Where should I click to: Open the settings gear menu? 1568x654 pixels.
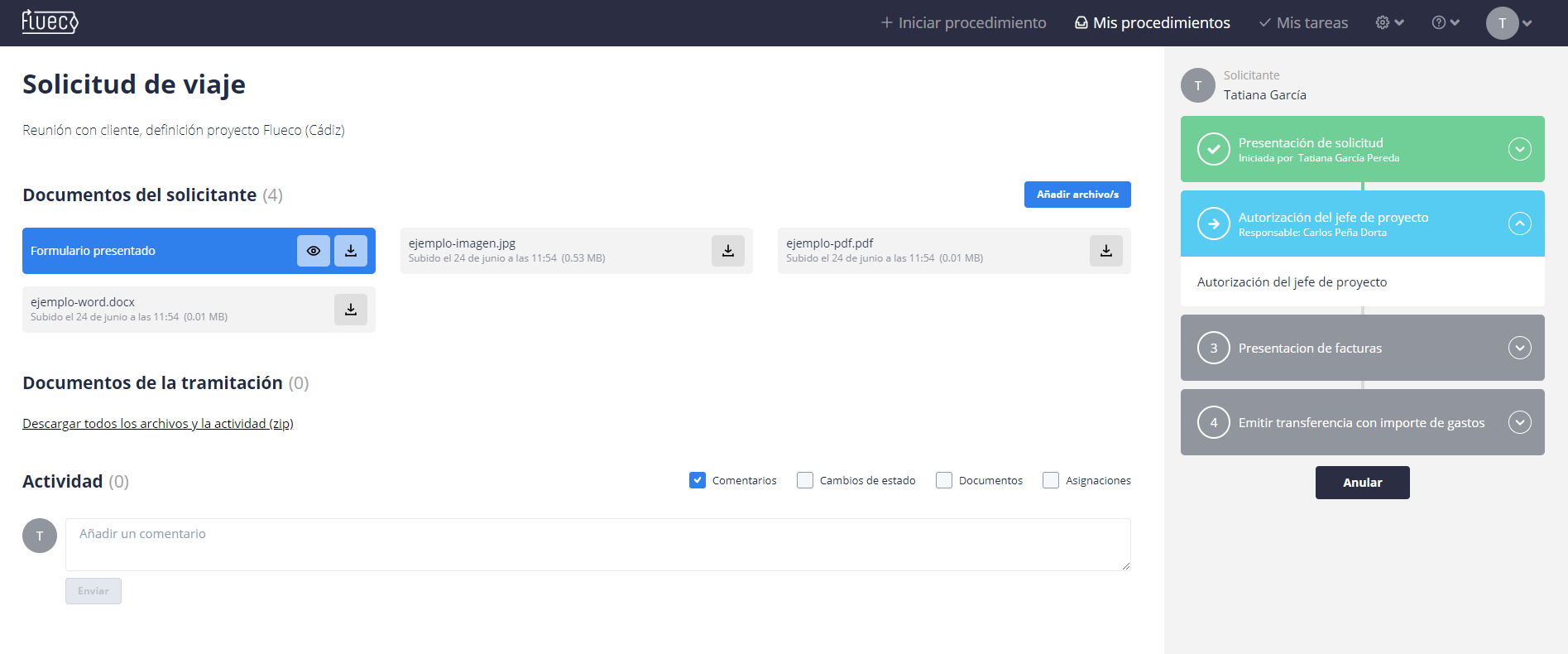point(1389,22)
